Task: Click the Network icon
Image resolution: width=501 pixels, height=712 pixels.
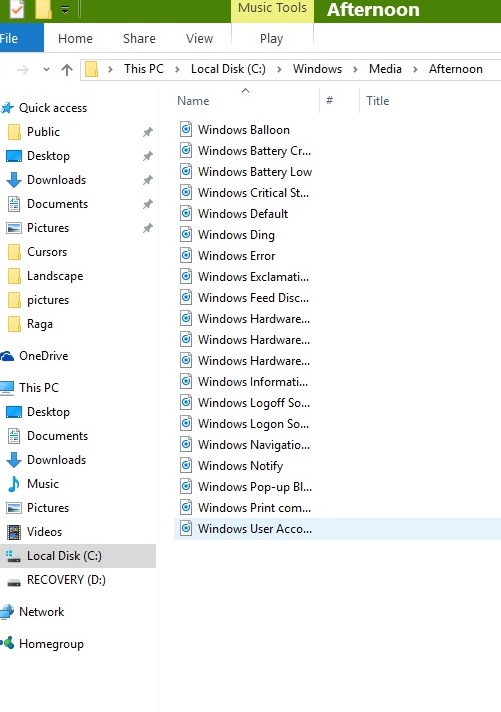Action: [x=7, y=612]
